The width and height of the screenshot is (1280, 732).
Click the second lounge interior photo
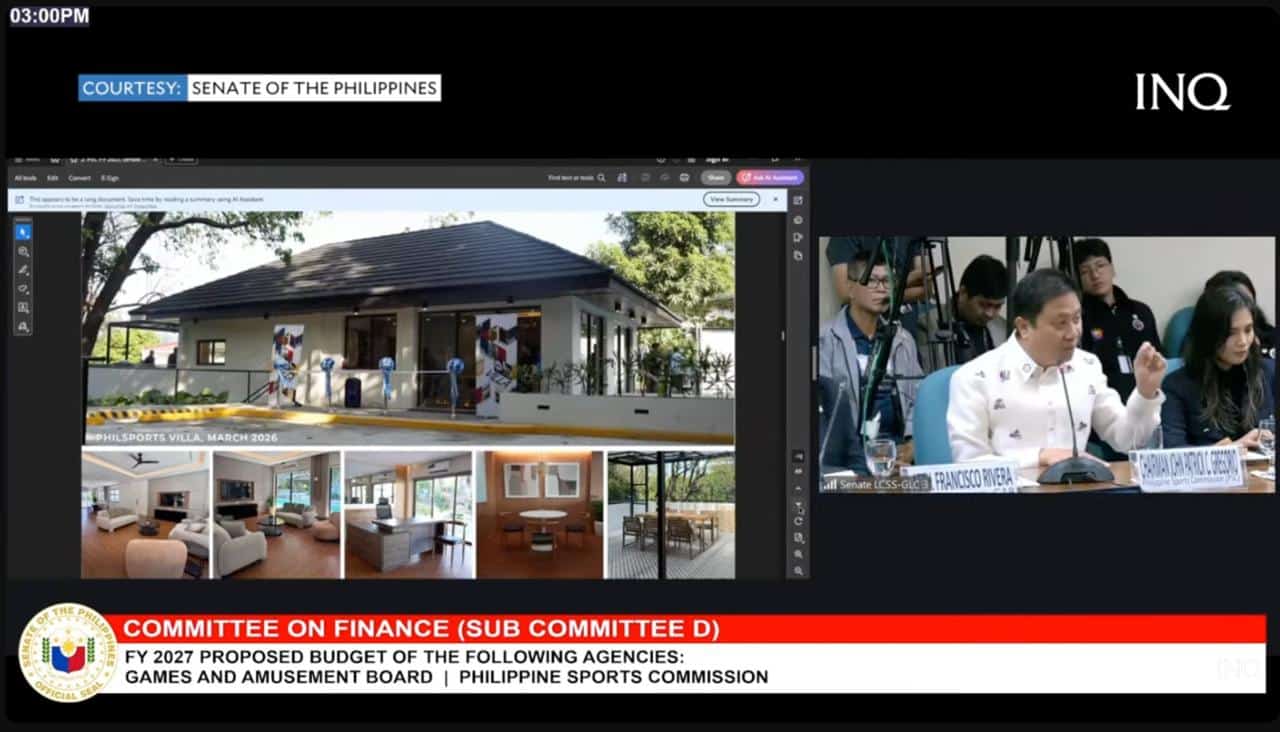point(277,514)
